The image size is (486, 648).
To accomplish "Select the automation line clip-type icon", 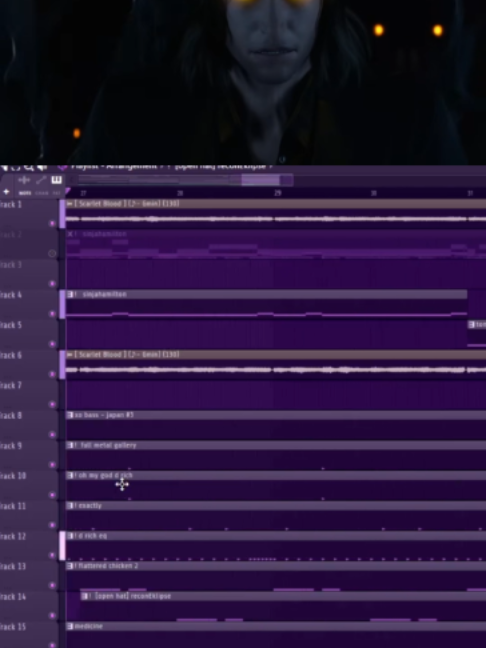I will click(41, 180).
